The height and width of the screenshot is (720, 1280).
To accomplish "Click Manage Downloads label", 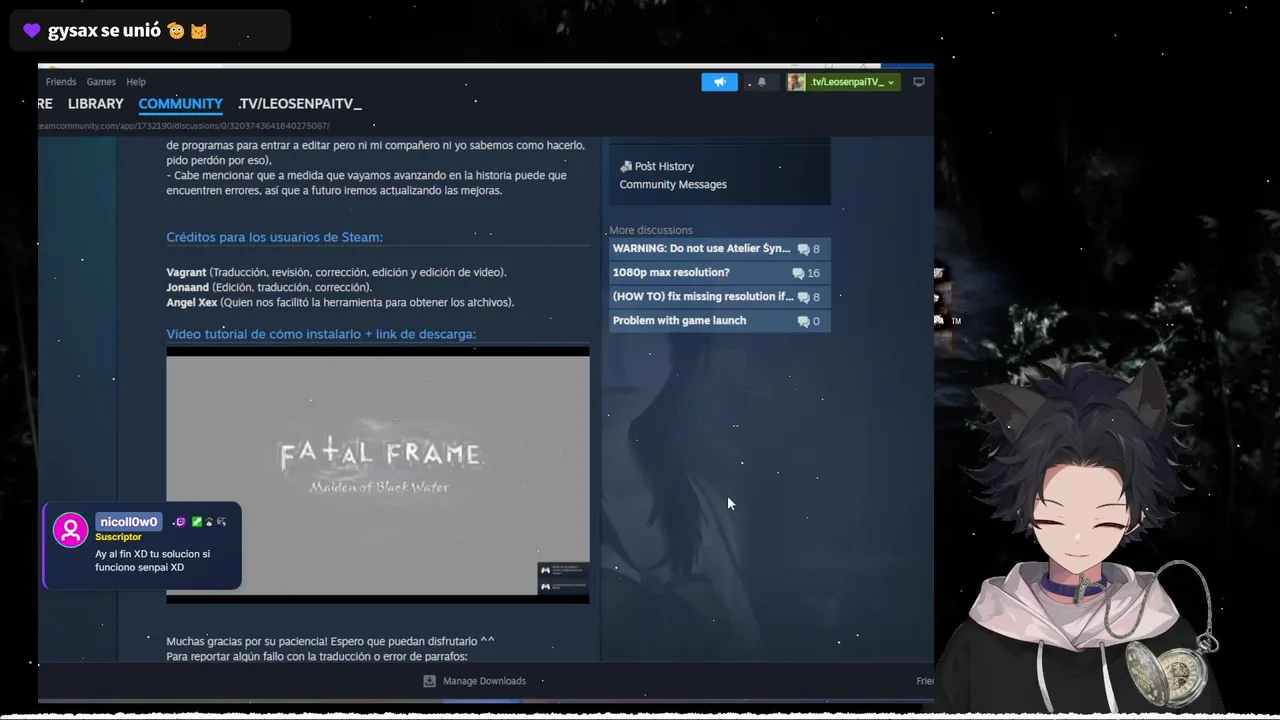I will 485,681.
